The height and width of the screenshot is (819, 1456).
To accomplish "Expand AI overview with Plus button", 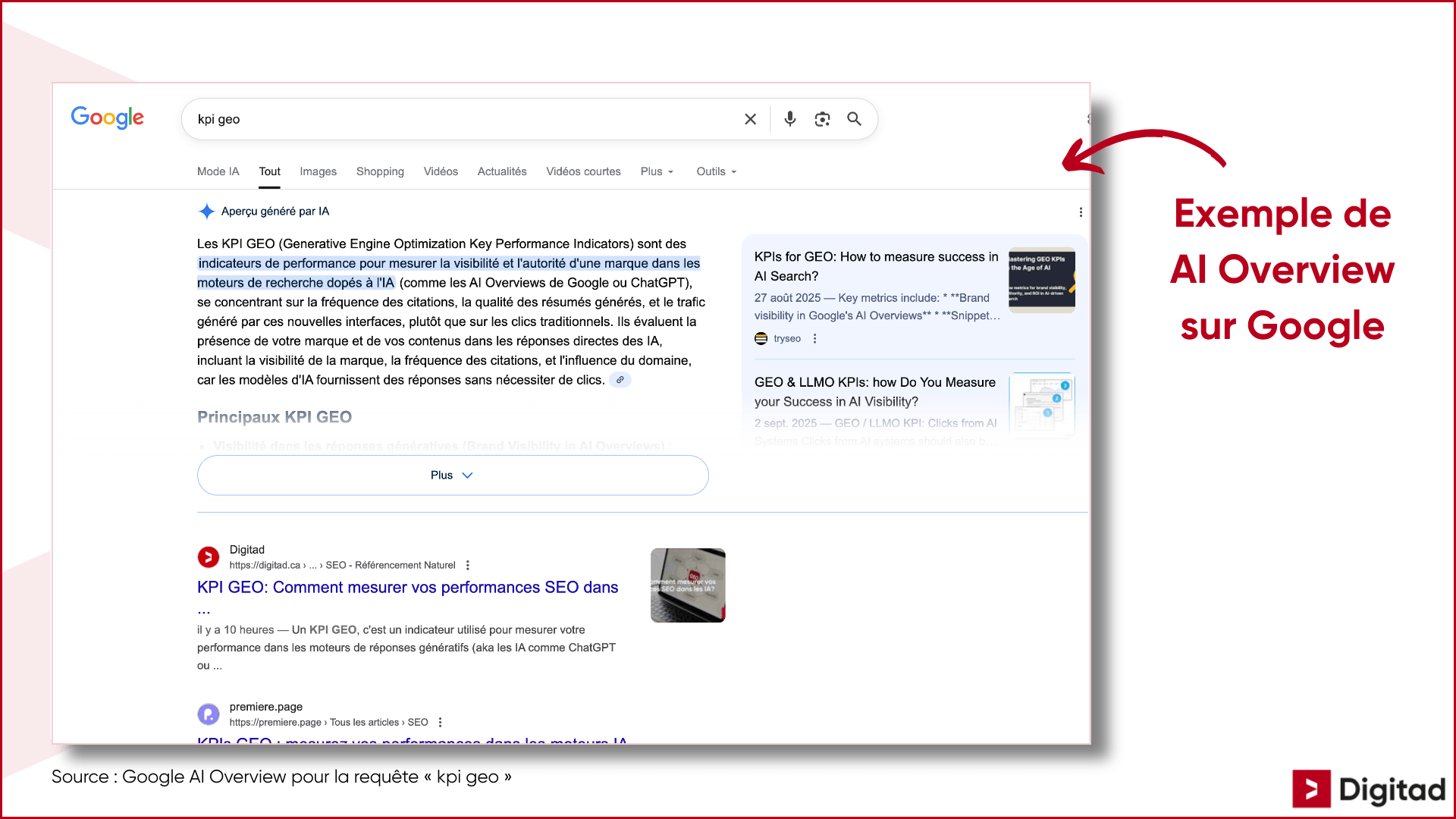I will pyautogui.click(x=453, y=475).
